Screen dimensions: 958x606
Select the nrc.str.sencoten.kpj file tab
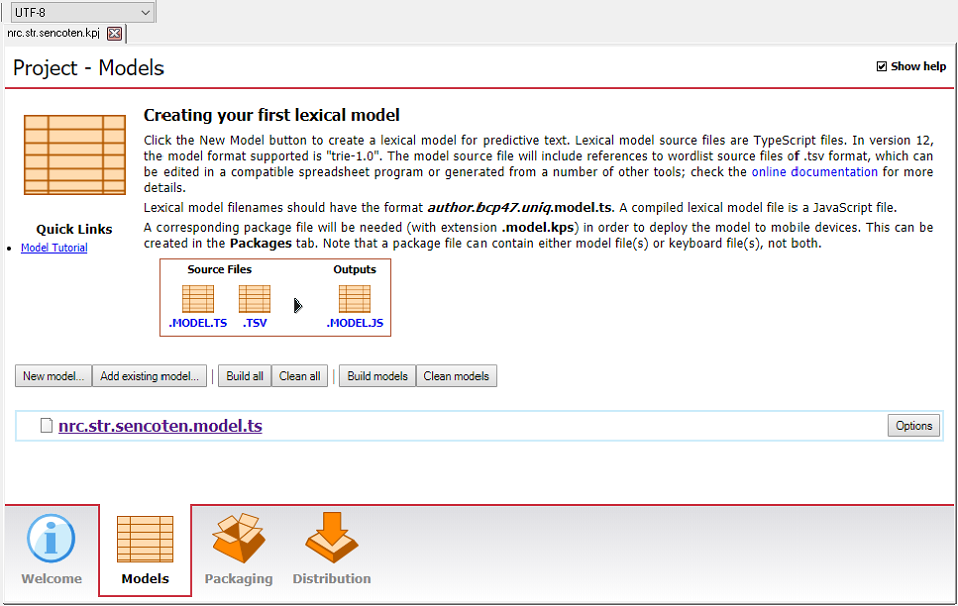tap(53, 33)
